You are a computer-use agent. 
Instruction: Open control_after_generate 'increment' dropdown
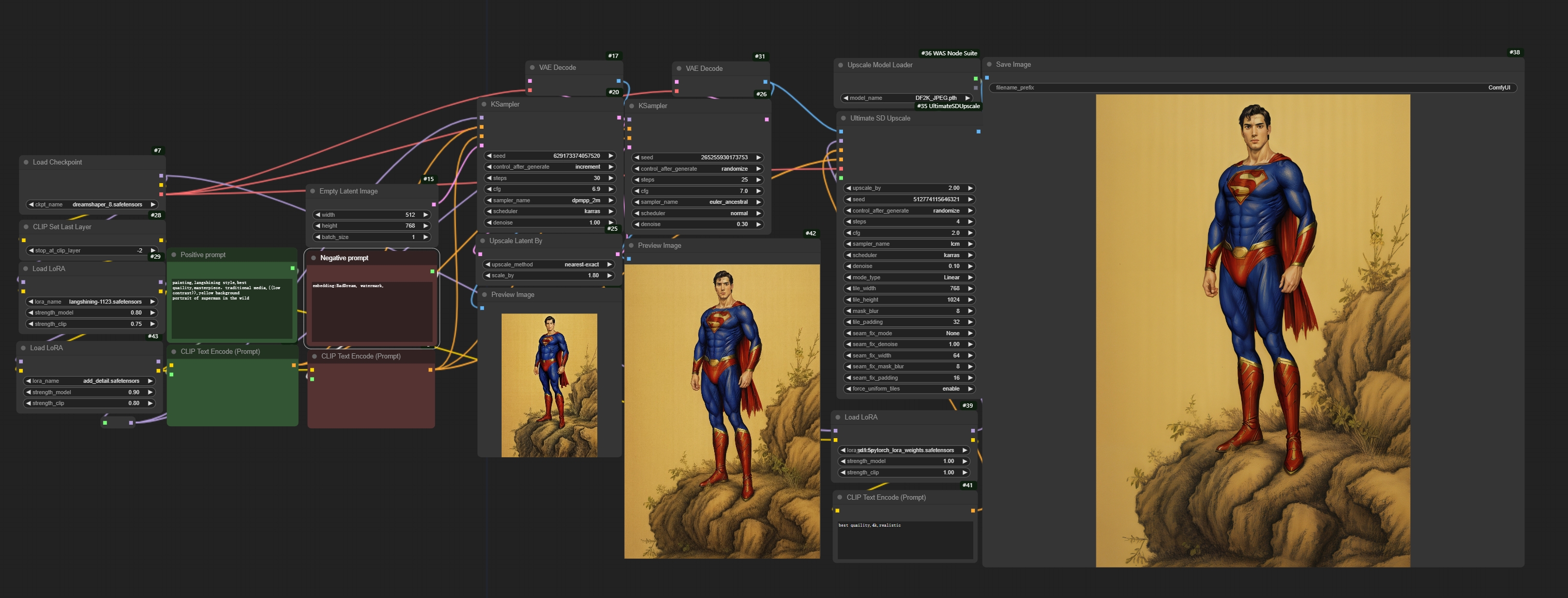coord(550,167)
